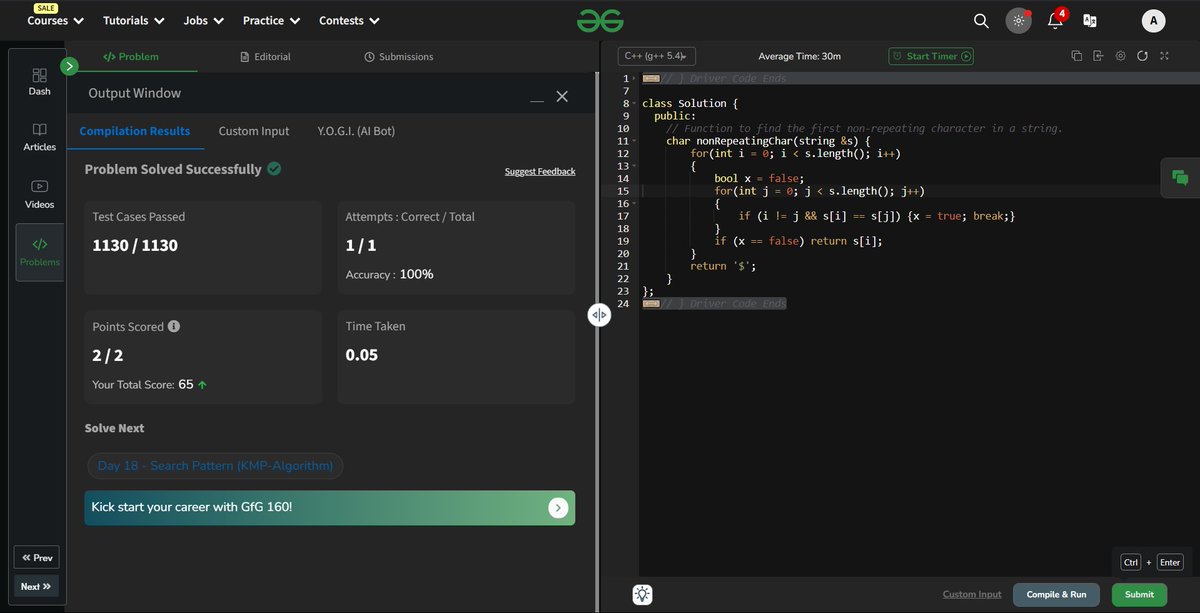
Task: Open Day 18 Search Pattern problem
Action: [215, 466]
